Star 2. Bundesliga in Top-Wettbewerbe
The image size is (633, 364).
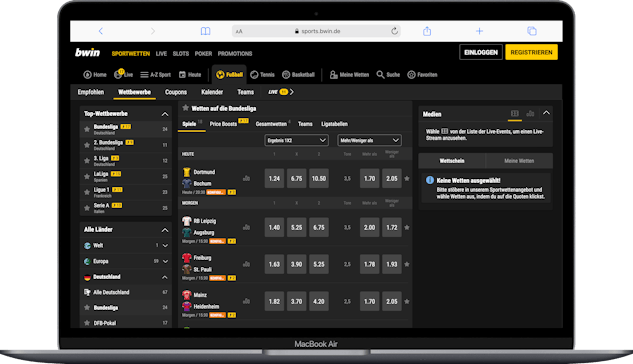87,145
